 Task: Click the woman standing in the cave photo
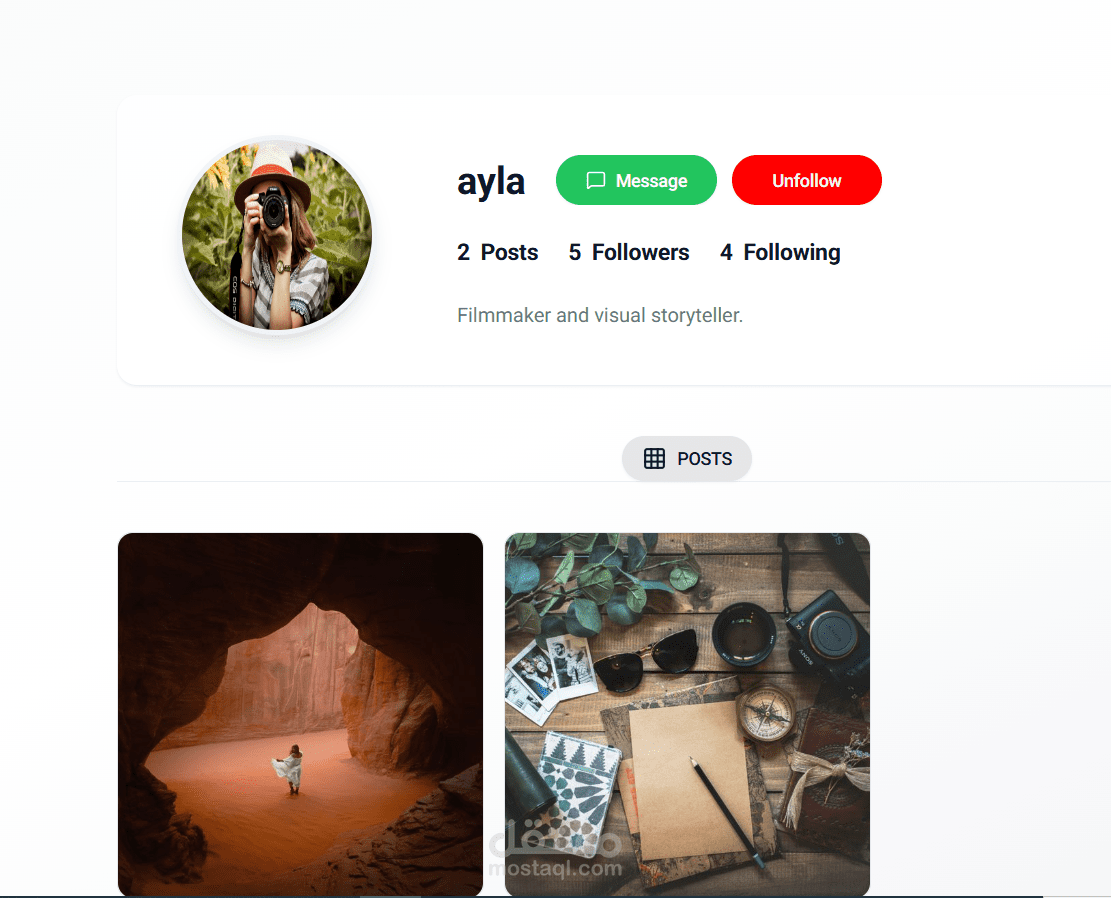(289, 769)
